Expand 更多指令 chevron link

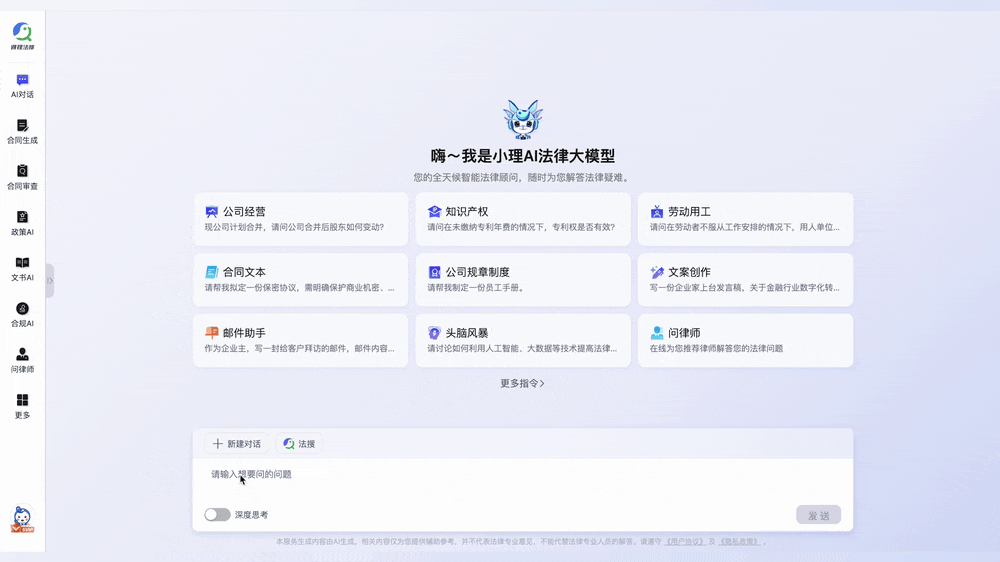coord(522,383)
